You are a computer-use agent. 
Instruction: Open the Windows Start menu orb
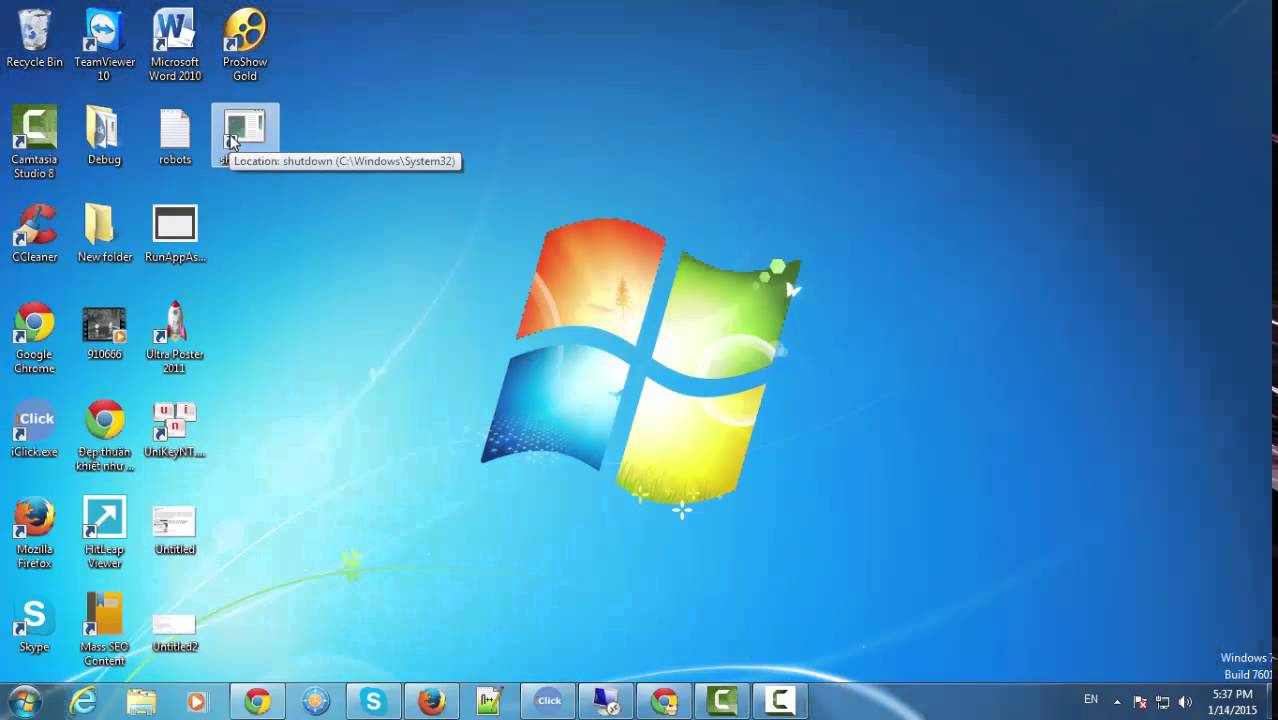tap(24, 701)
